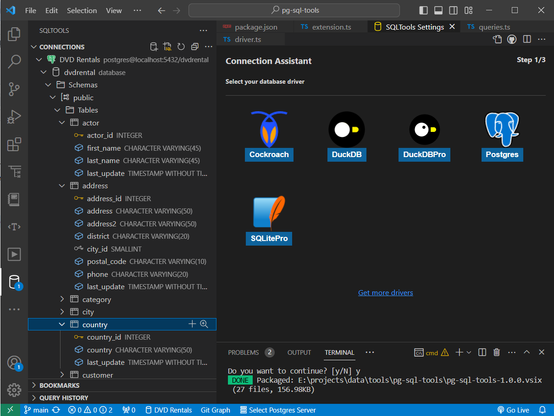
Task: Open the Source Control view
Action: pos(14,89)
